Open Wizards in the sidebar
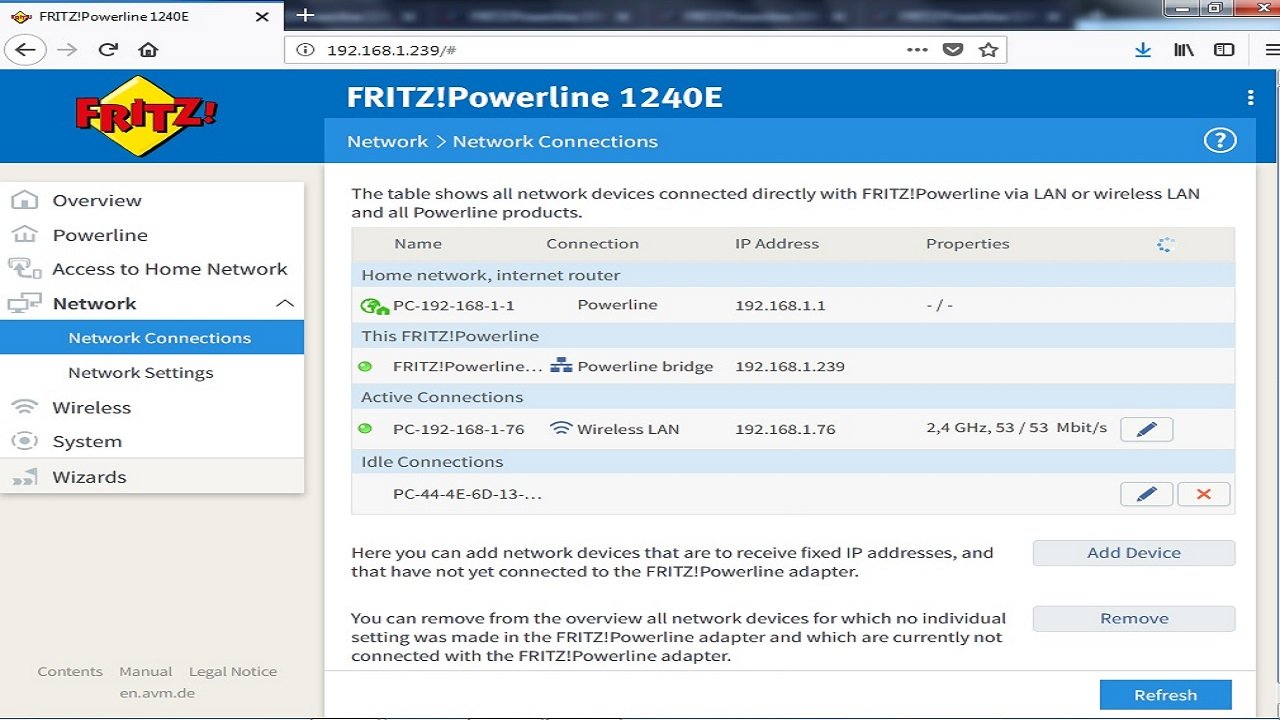Screen dimensions: 1280x720 (89, 477)
